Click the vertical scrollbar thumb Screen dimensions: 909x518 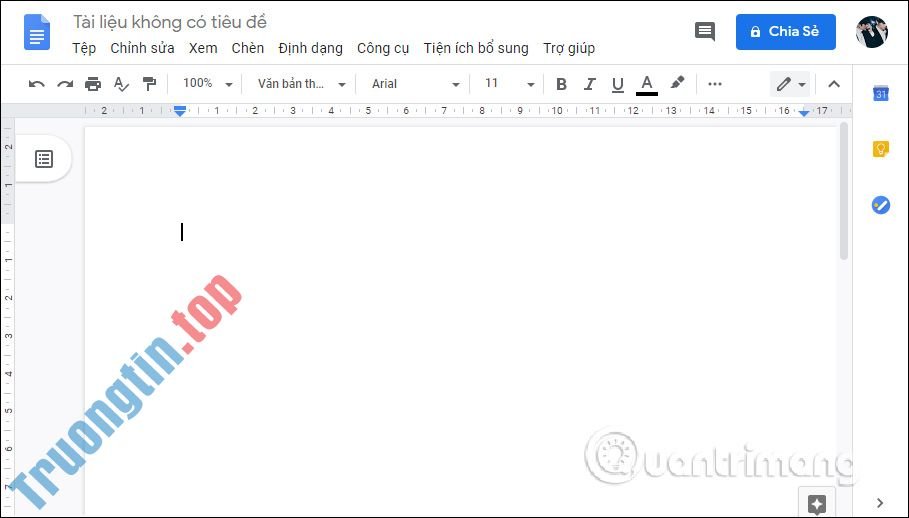[x=844, y=191]
